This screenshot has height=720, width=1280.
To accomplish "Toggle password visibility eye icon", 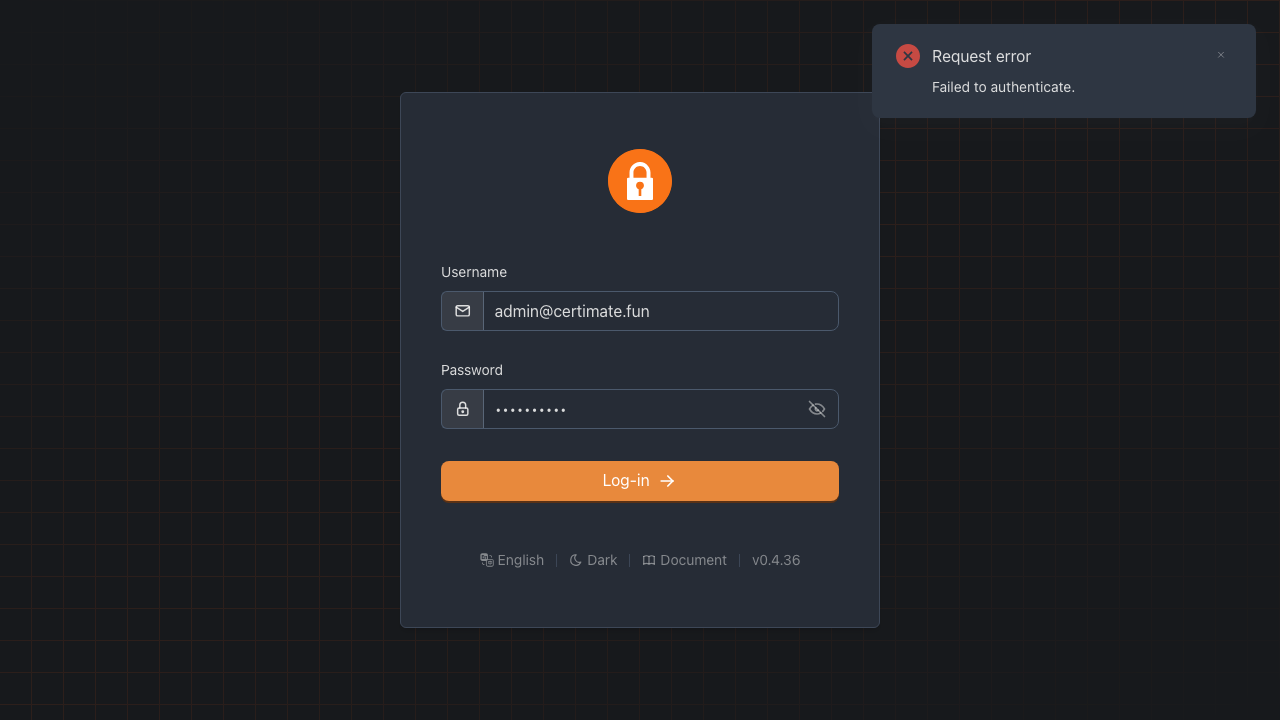I will pyautogui.click(x=817, y=409).
